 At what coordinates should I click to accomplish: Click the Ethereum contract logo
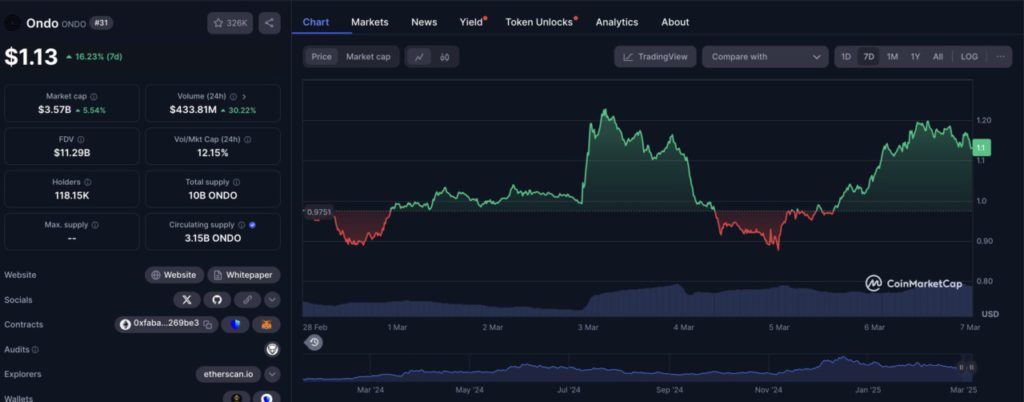125,324
